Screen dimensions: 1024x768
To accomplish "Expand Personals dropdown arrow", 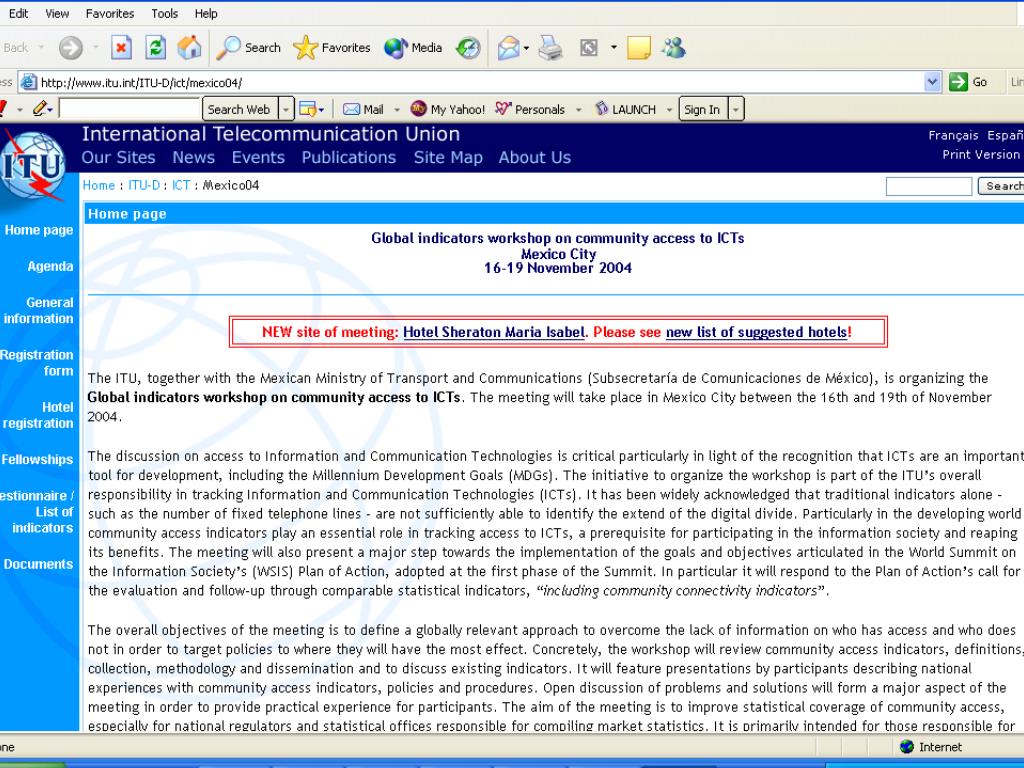I will pos(578,110).
